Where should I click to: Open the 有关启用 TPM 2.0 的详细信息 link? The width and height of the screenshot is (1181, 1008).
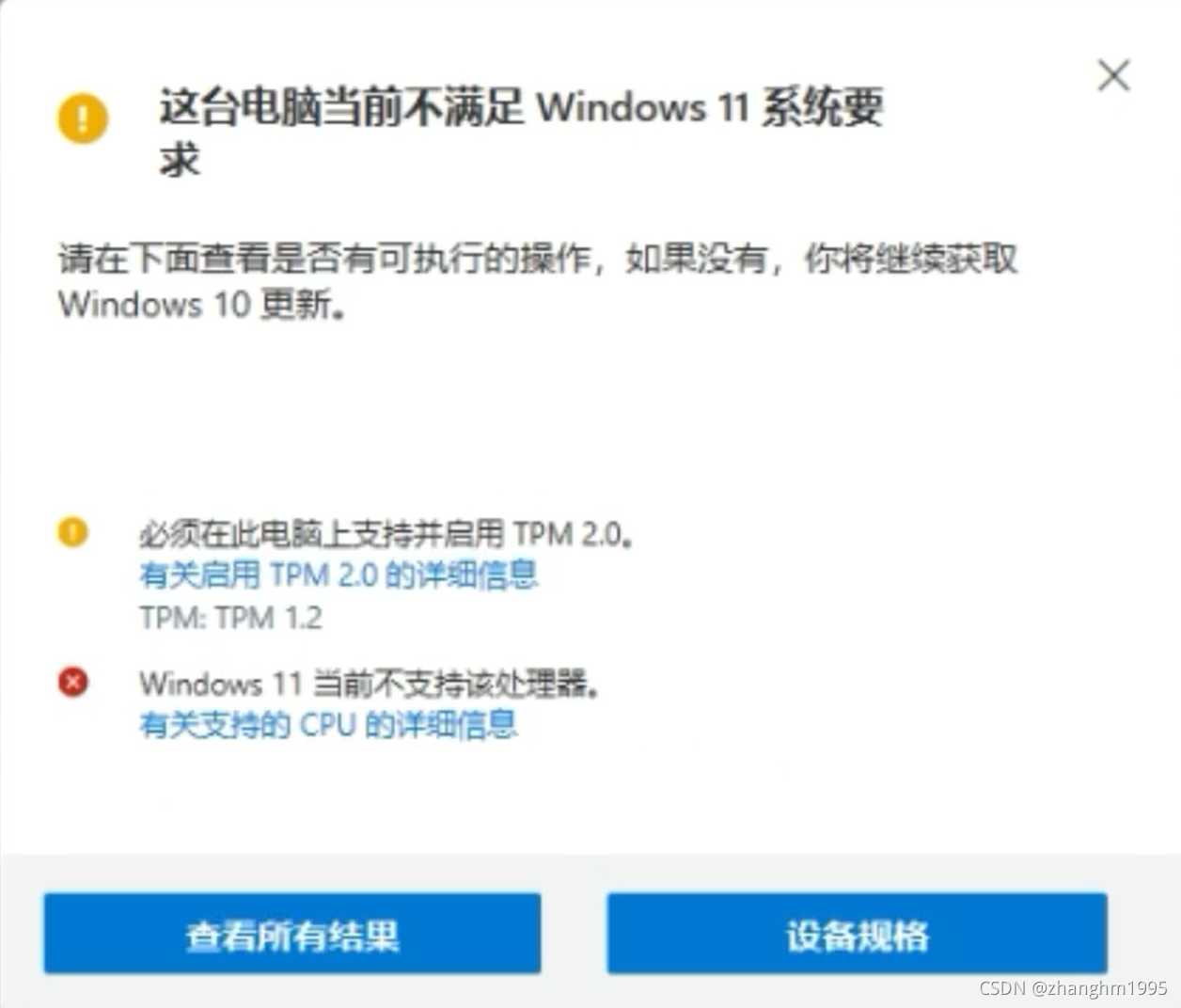click(x=339, y=575)
